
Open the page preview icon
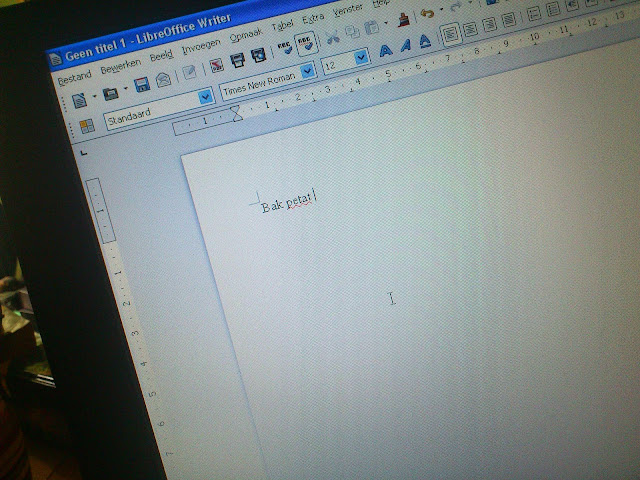[258, 55]
